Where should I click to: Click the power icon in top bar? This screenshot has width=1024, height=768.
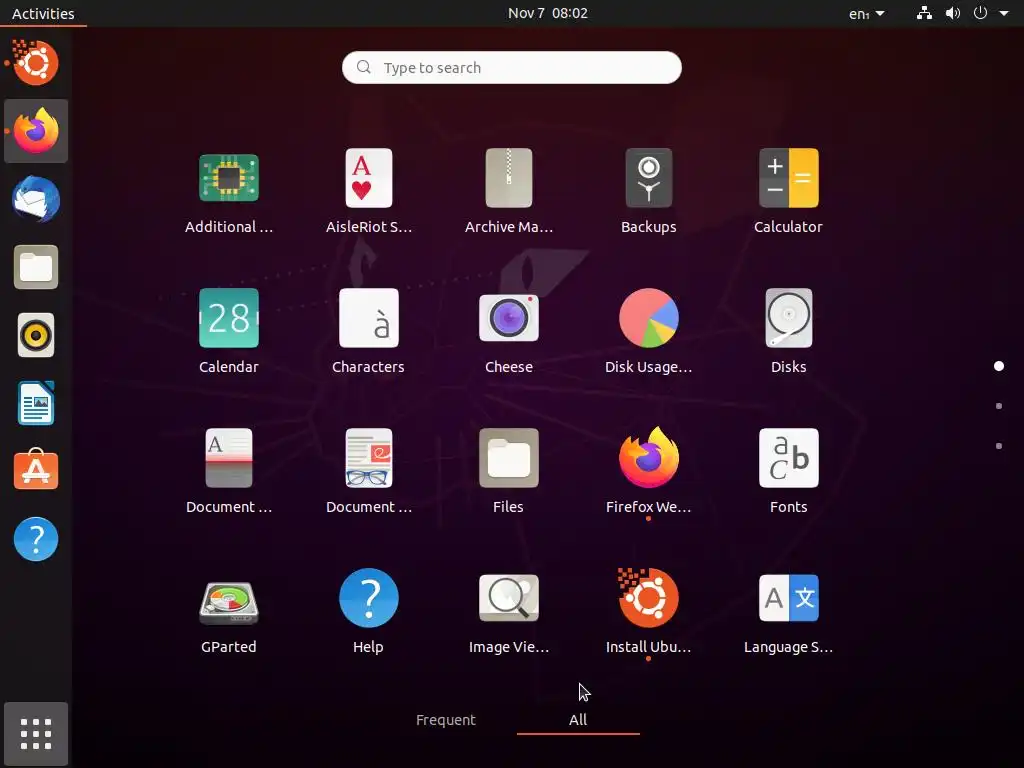pos(980,13)
